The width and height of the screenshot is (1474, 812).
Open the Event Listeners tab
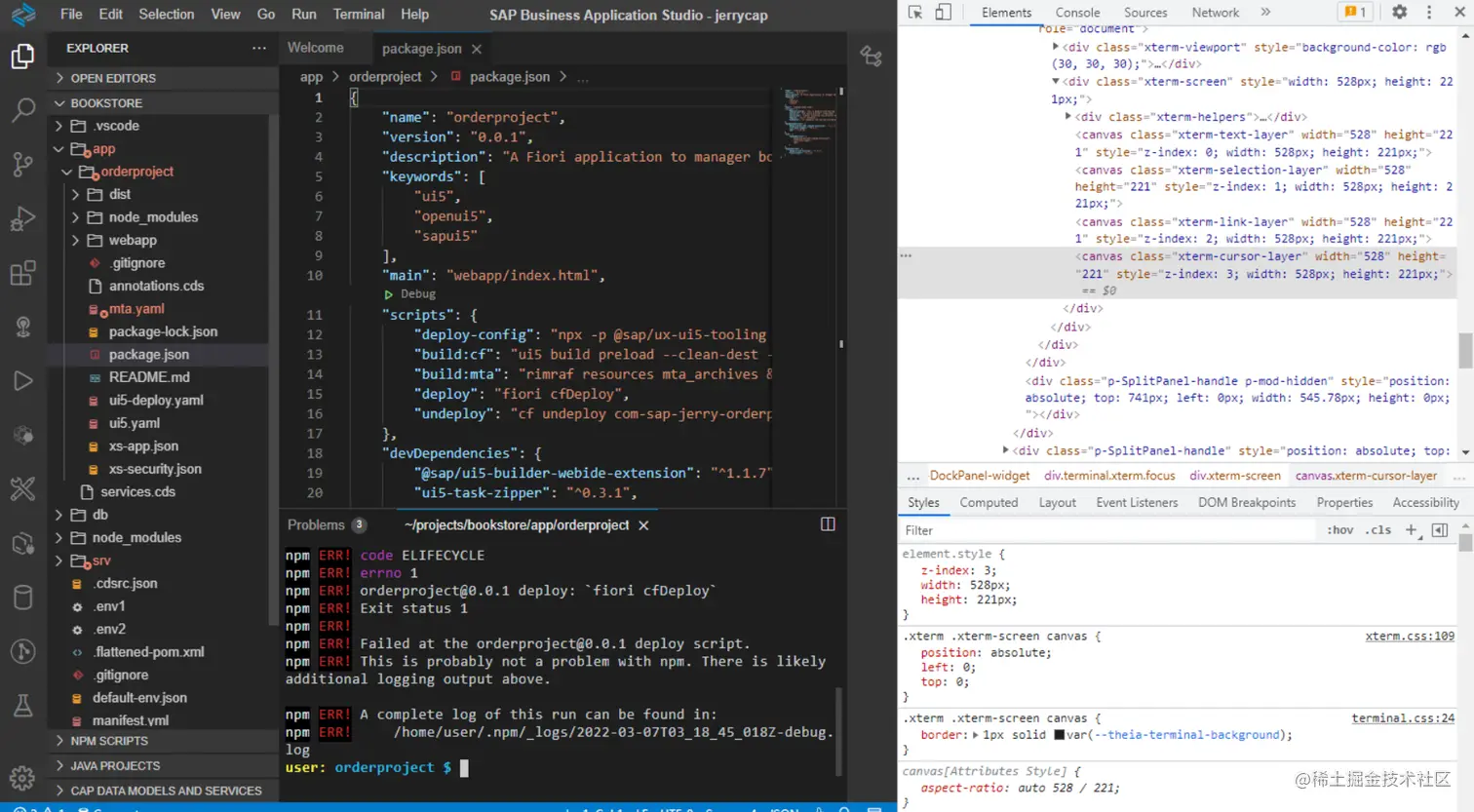tap(1137, 503)
